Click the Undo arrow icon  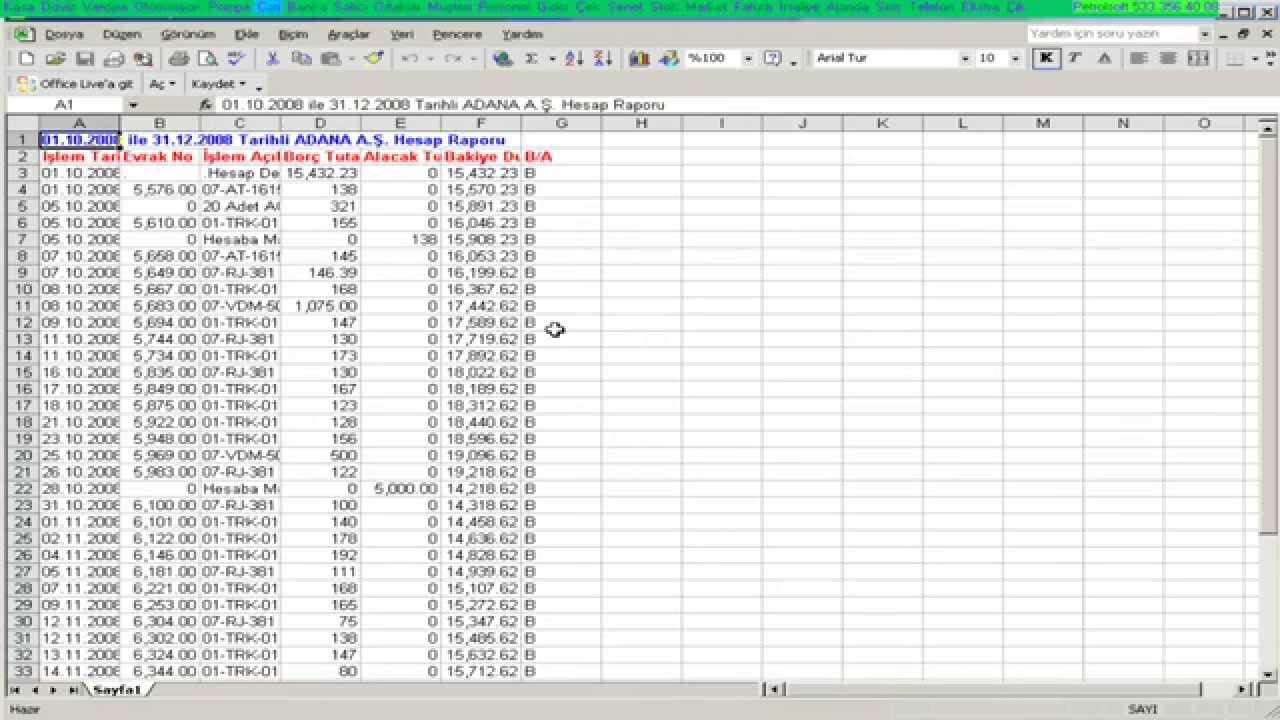point(409,59)
